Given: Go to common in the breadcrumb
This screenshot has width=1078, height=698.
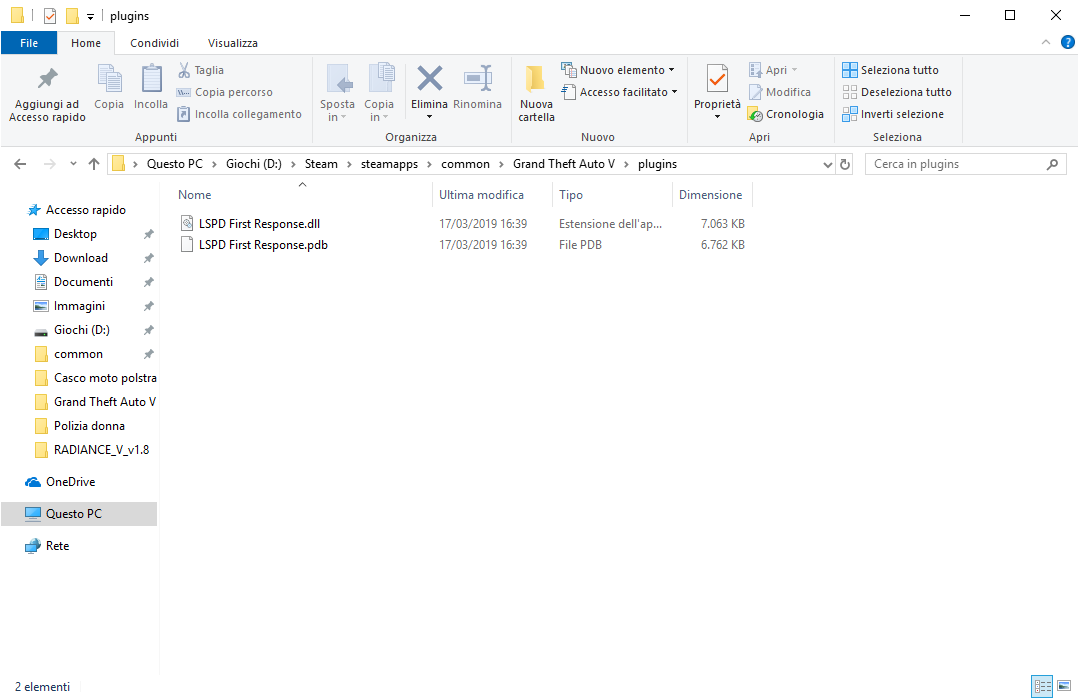Looking at the screenshot, I should (x=465, y=164).
